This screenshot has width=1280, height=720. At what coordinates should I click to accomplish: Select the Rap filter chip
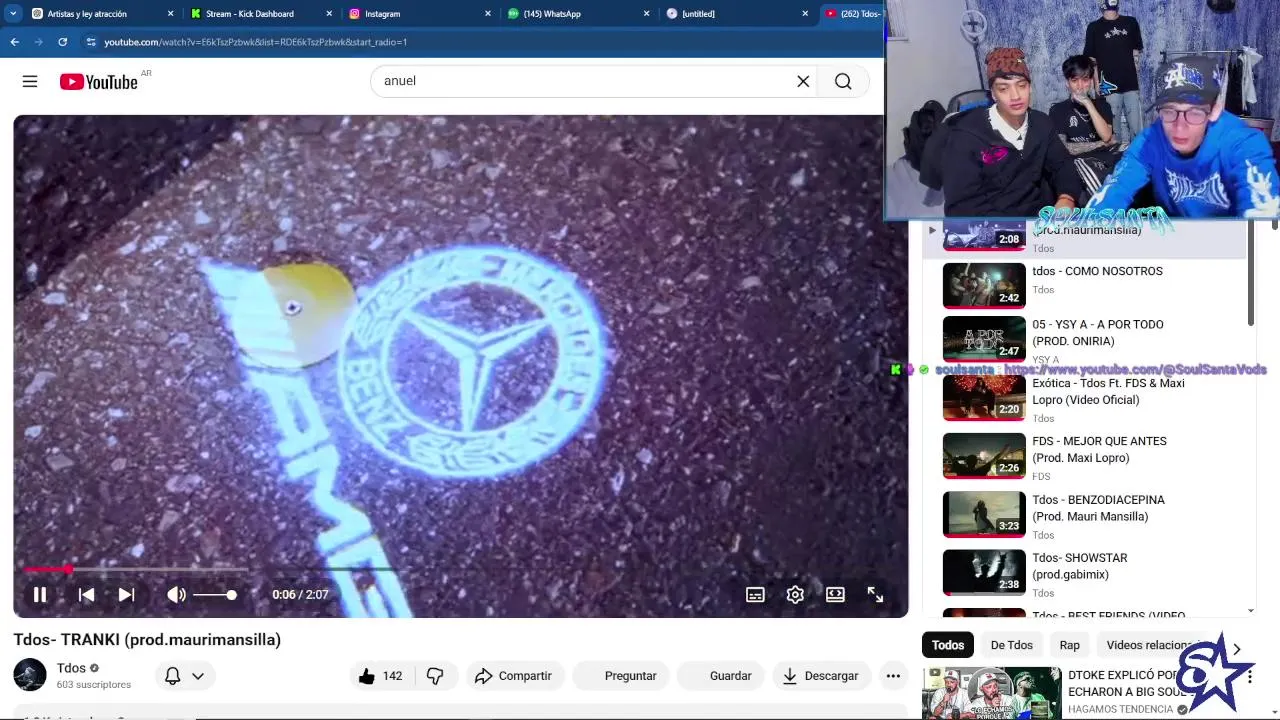click(x=1070, y=645)
